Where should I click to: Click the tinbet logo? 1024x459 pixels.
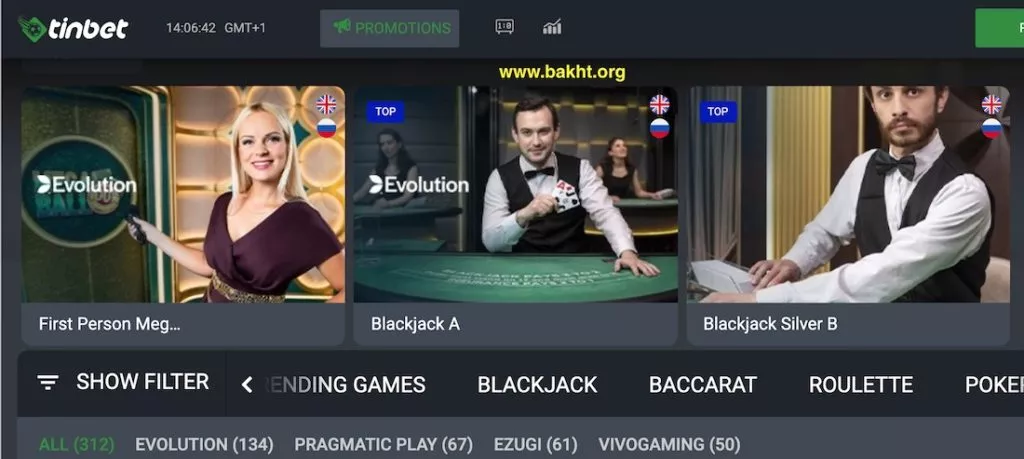point(73,29)
